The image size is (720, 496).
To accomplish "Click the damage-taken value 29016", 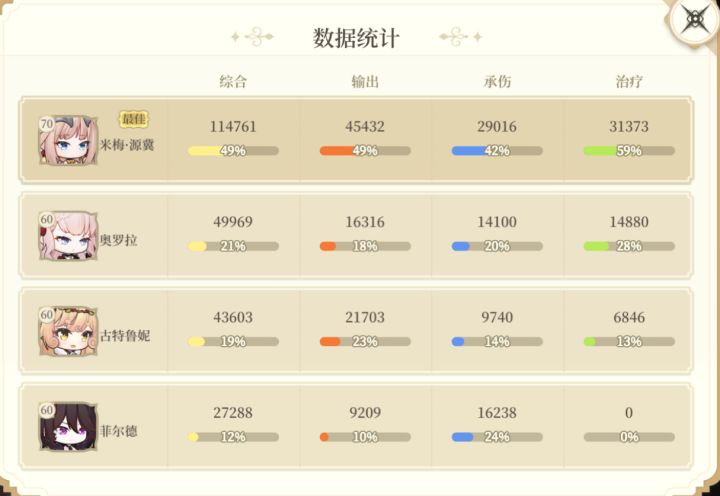I will (497, 126).
